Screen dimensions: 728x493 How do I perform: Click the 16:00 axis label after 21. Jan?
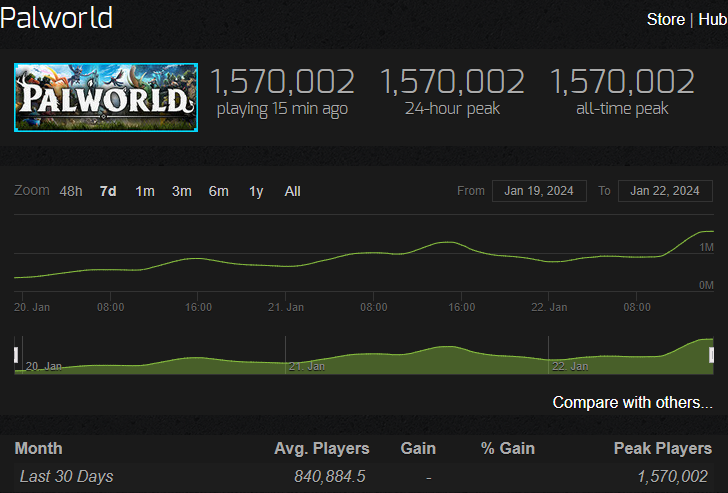462,307
